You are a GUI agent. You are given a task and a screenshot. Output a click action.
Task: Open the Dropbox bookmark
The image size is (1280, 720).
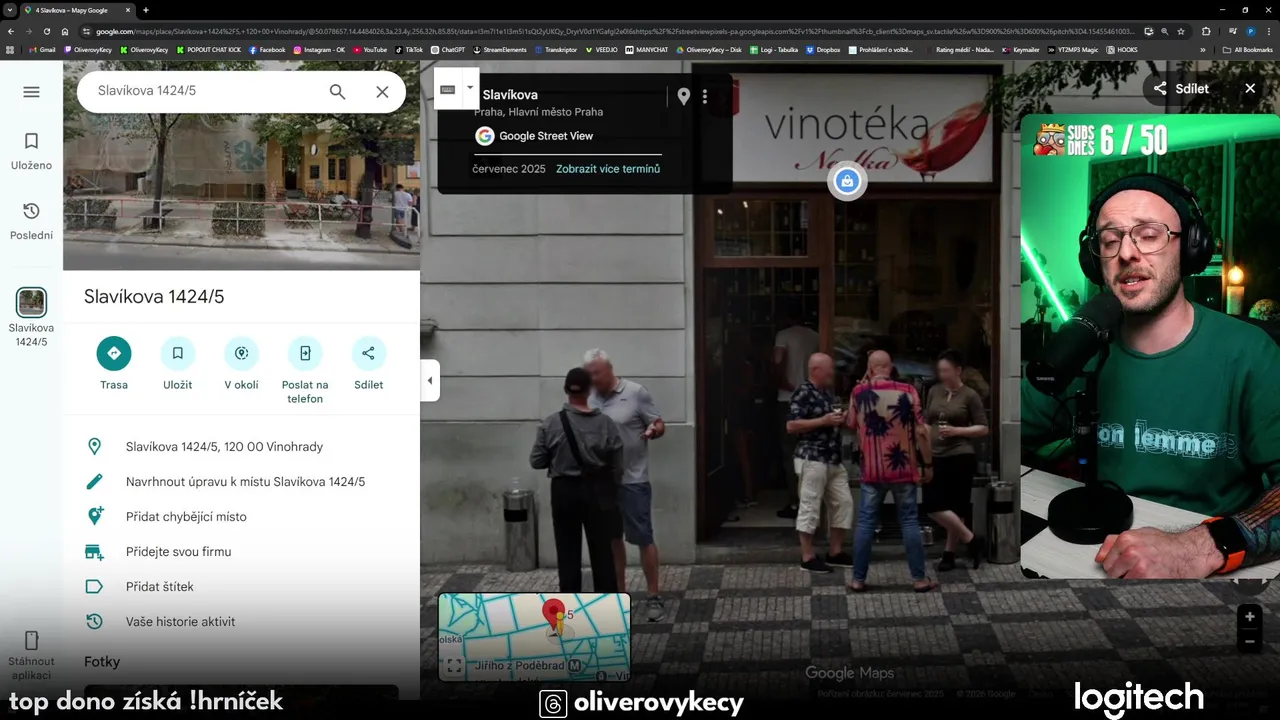coord(823,49)
